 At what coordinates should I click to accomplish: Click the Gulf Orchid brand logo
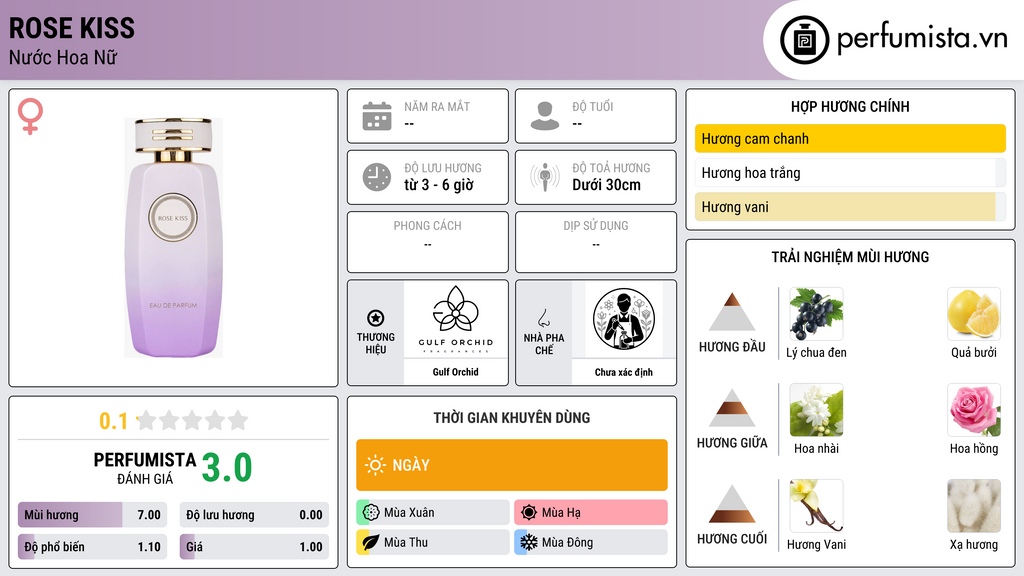click(x=456, y=319)
